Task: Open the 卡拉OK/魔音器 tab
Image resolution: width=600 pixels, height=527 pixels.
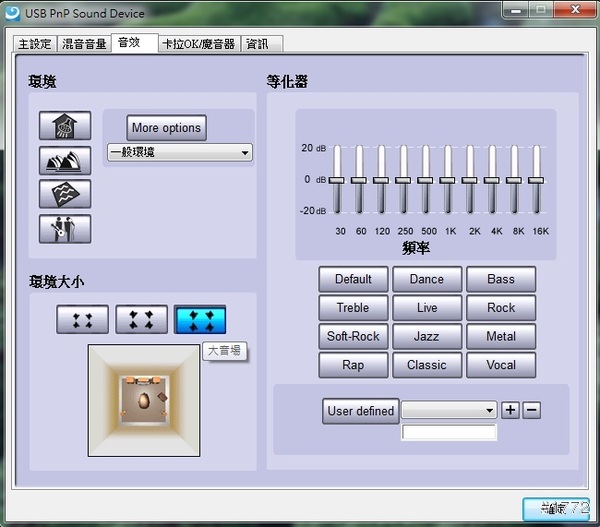Action: pyautogui.click(x=198, y=44)
